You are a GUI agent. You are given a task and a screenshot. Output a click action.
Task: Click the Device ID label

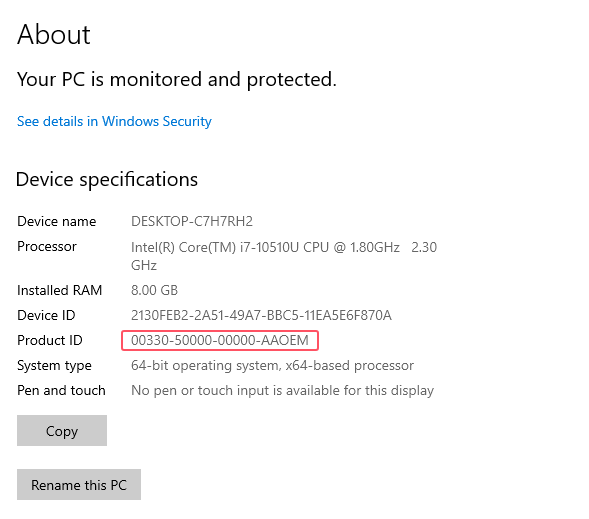(46, 315)
